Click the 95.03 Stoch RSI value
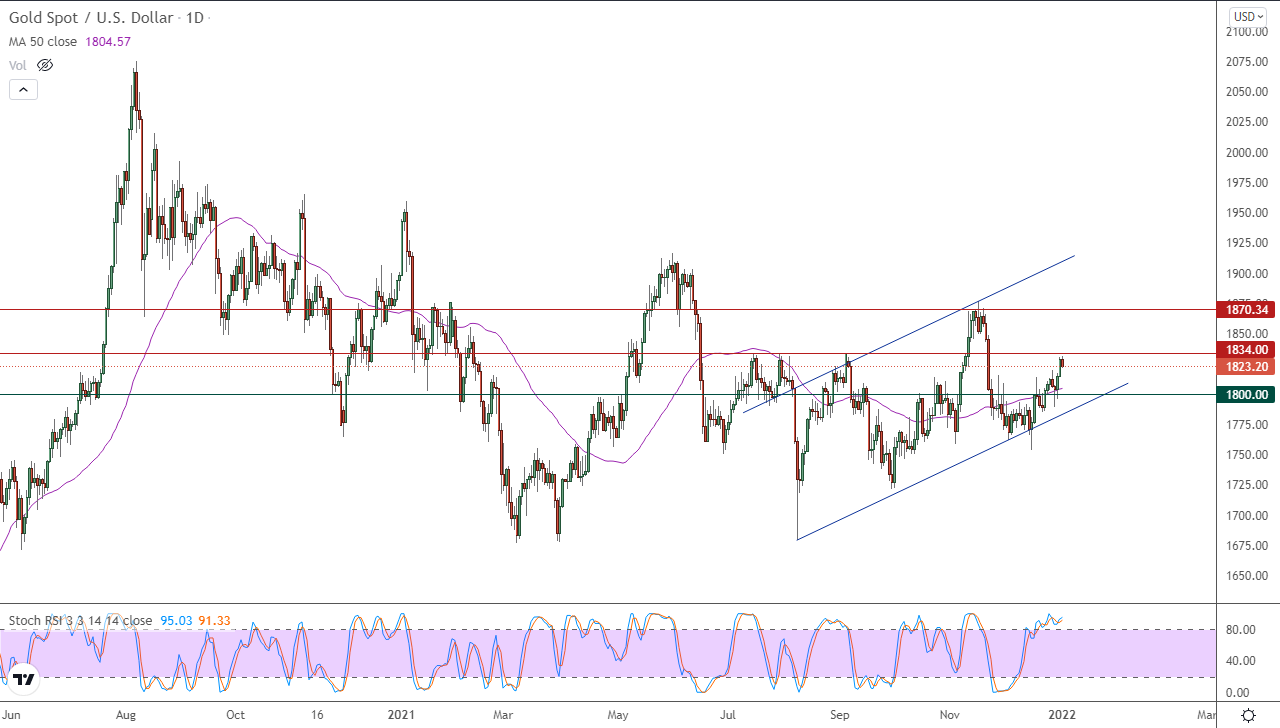Viewport: 1280px width, 728px height. [x=177, y=621]
